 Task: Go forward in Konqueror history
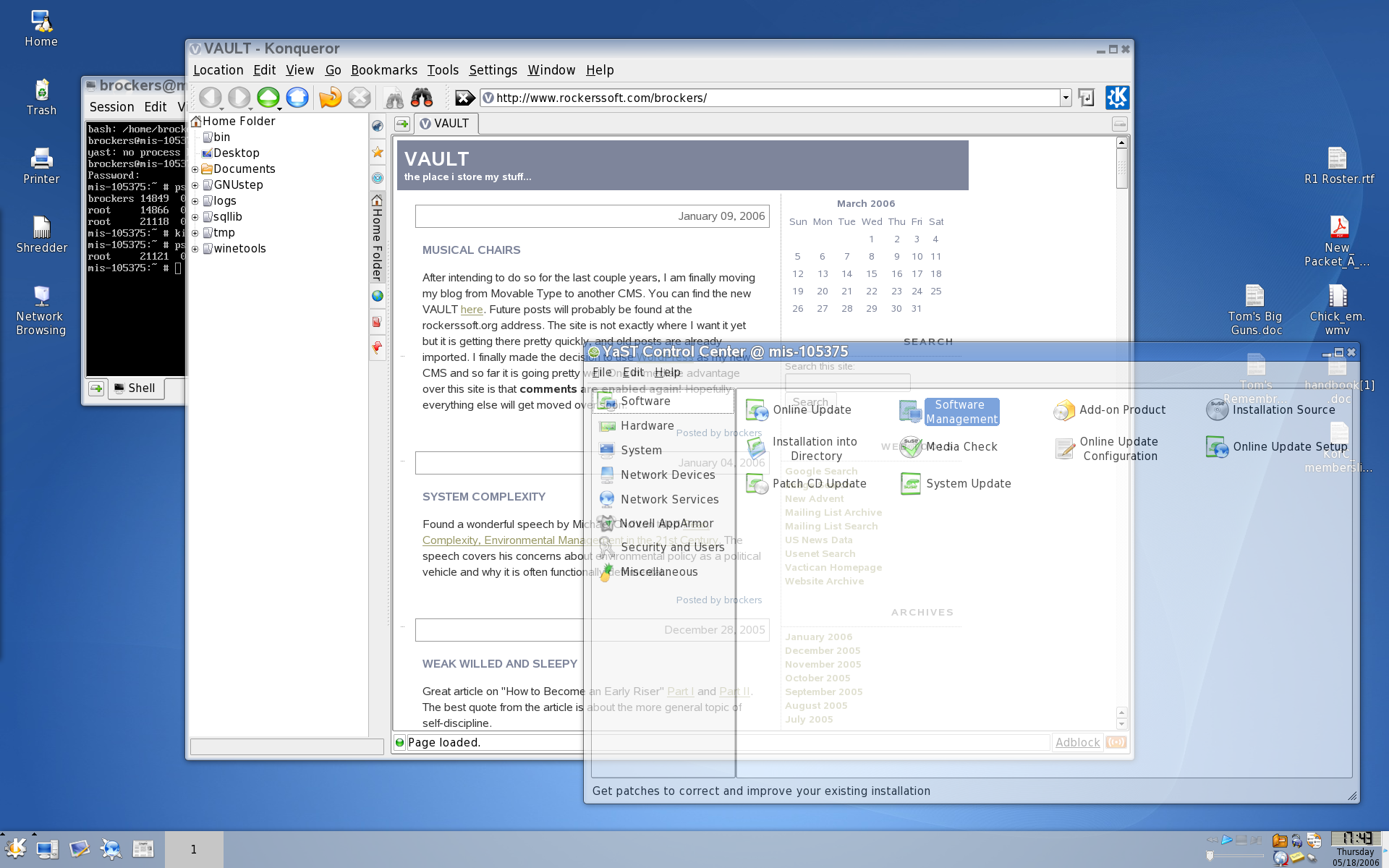point(239,97)
